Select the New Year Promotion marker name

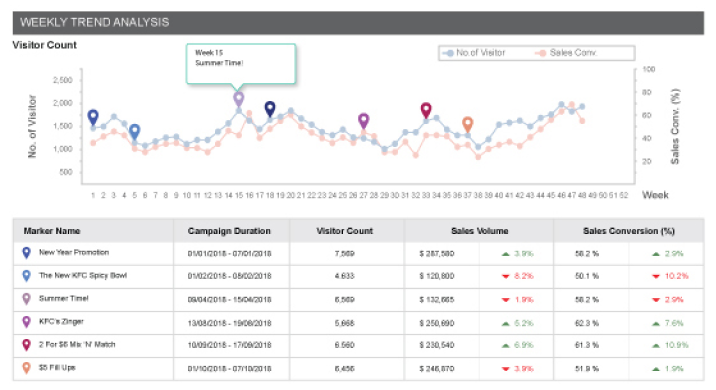click(x=74, y=253)
